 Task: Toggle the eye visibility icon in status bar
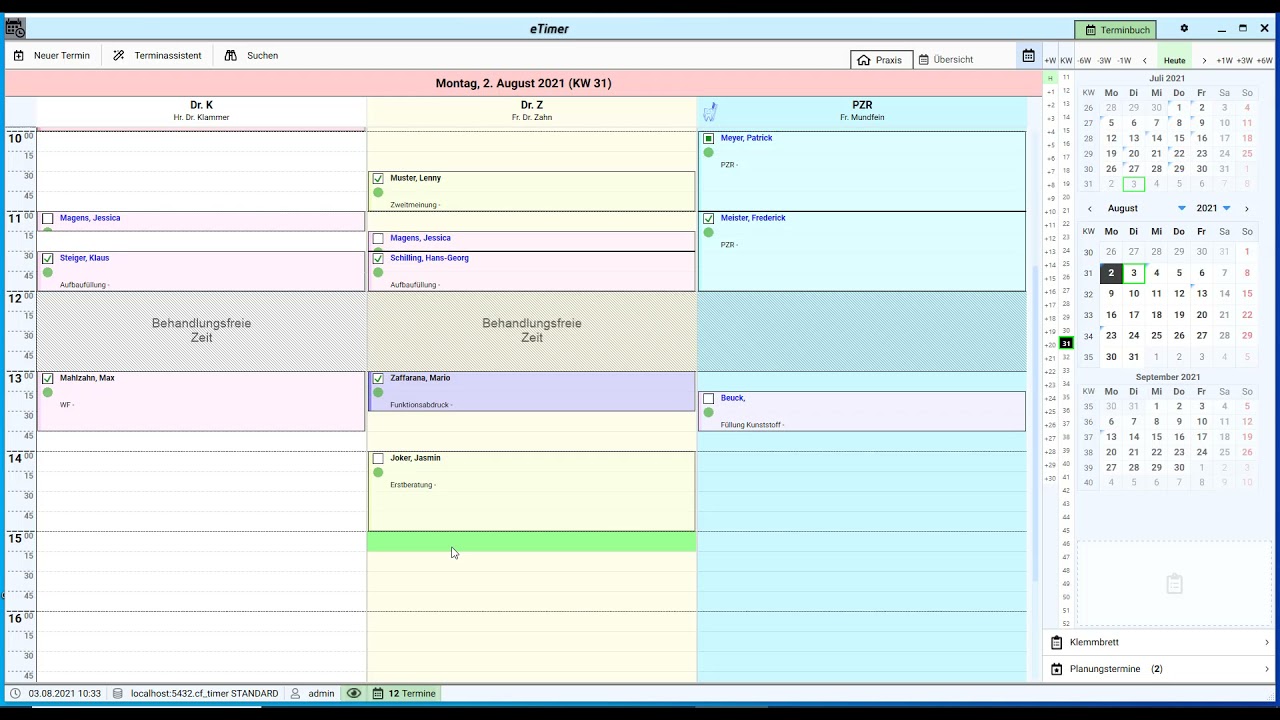pyautogui.click(x=353, y=693)
